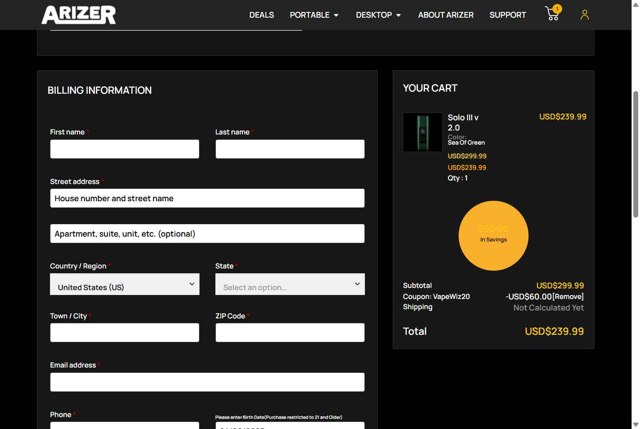640x429 pixels.
Task: Expand the DESKTOP menu
Action: (x=378, y=15)
